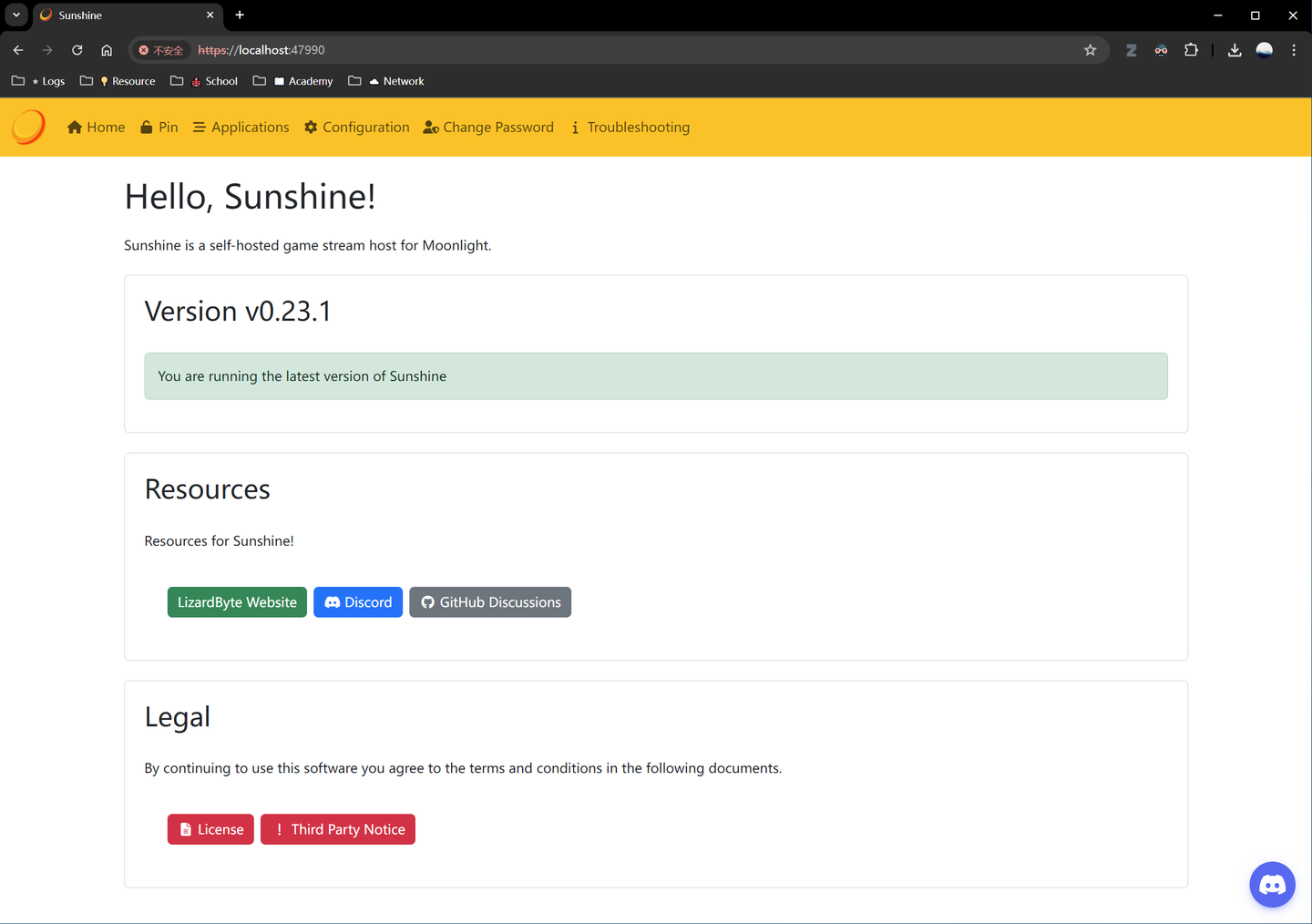Viewport: 1312px width, 924px height.
Task: Click the profile avatar icon
Action: tap(1265, 50)
